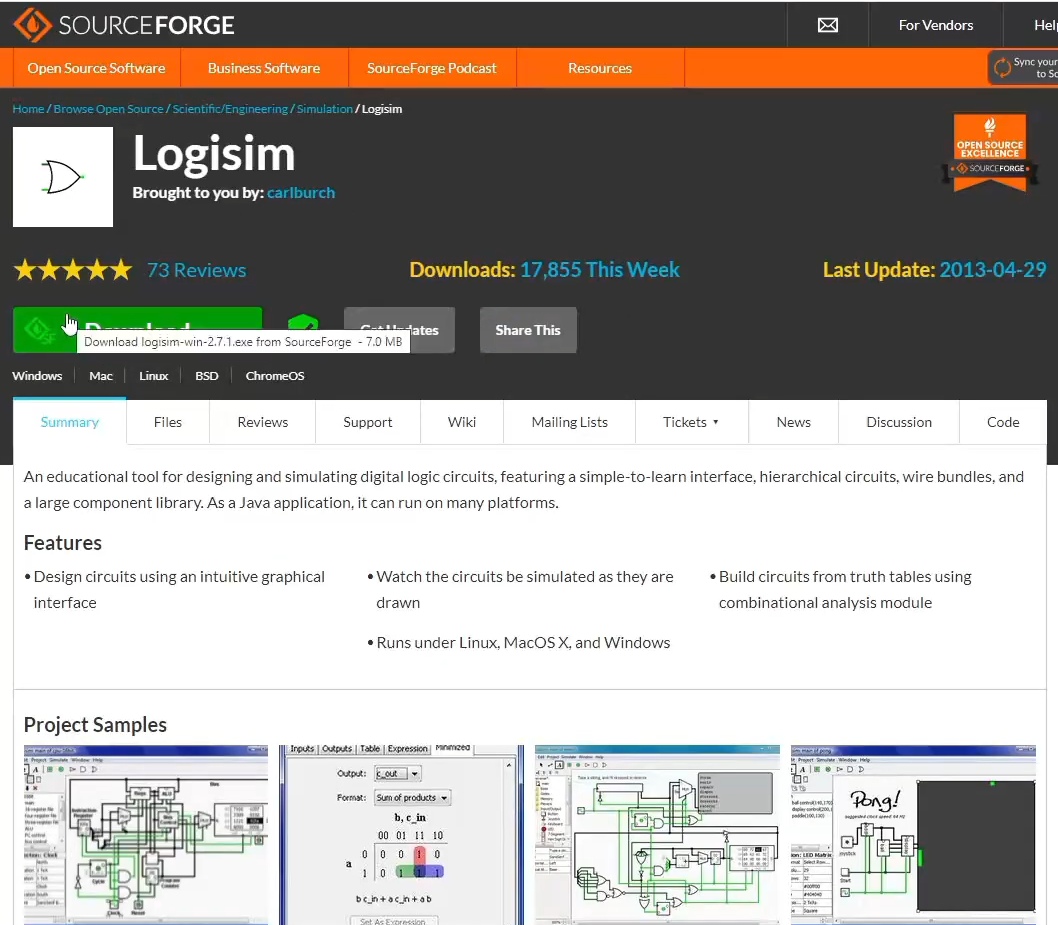Switch to the Code tab

(1003, 422)
